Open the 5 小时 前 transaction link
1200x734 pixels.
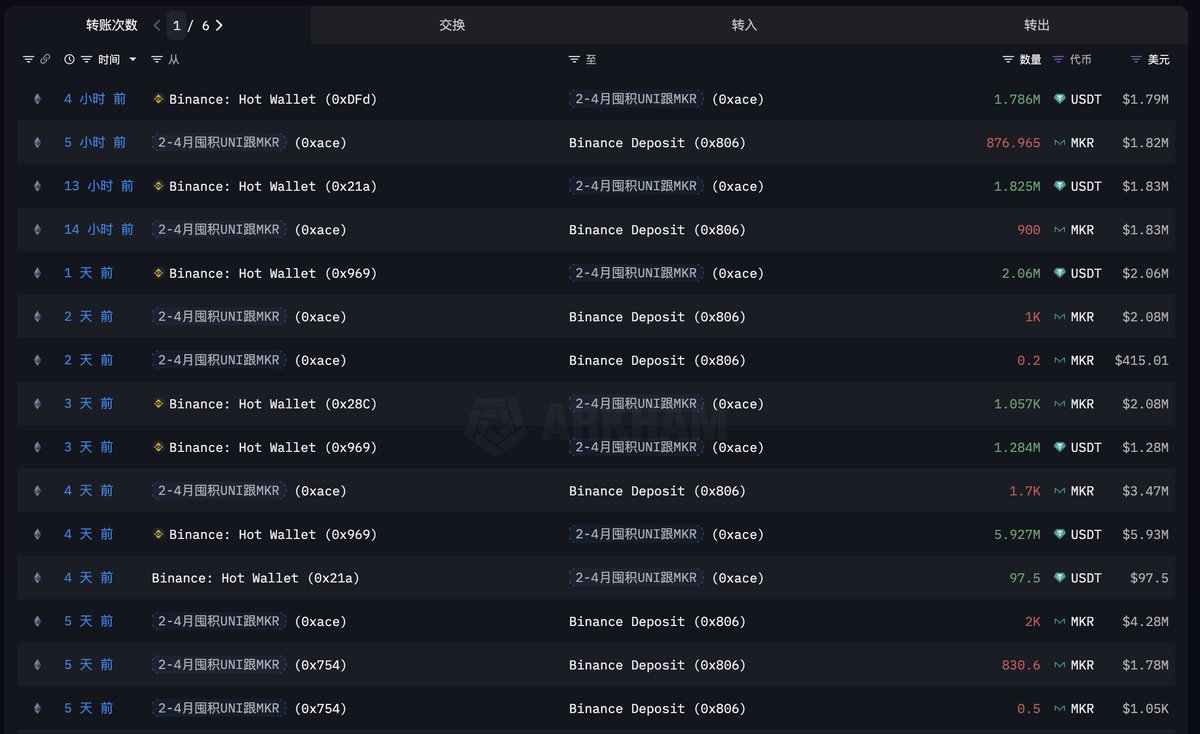tap(95, 143)
